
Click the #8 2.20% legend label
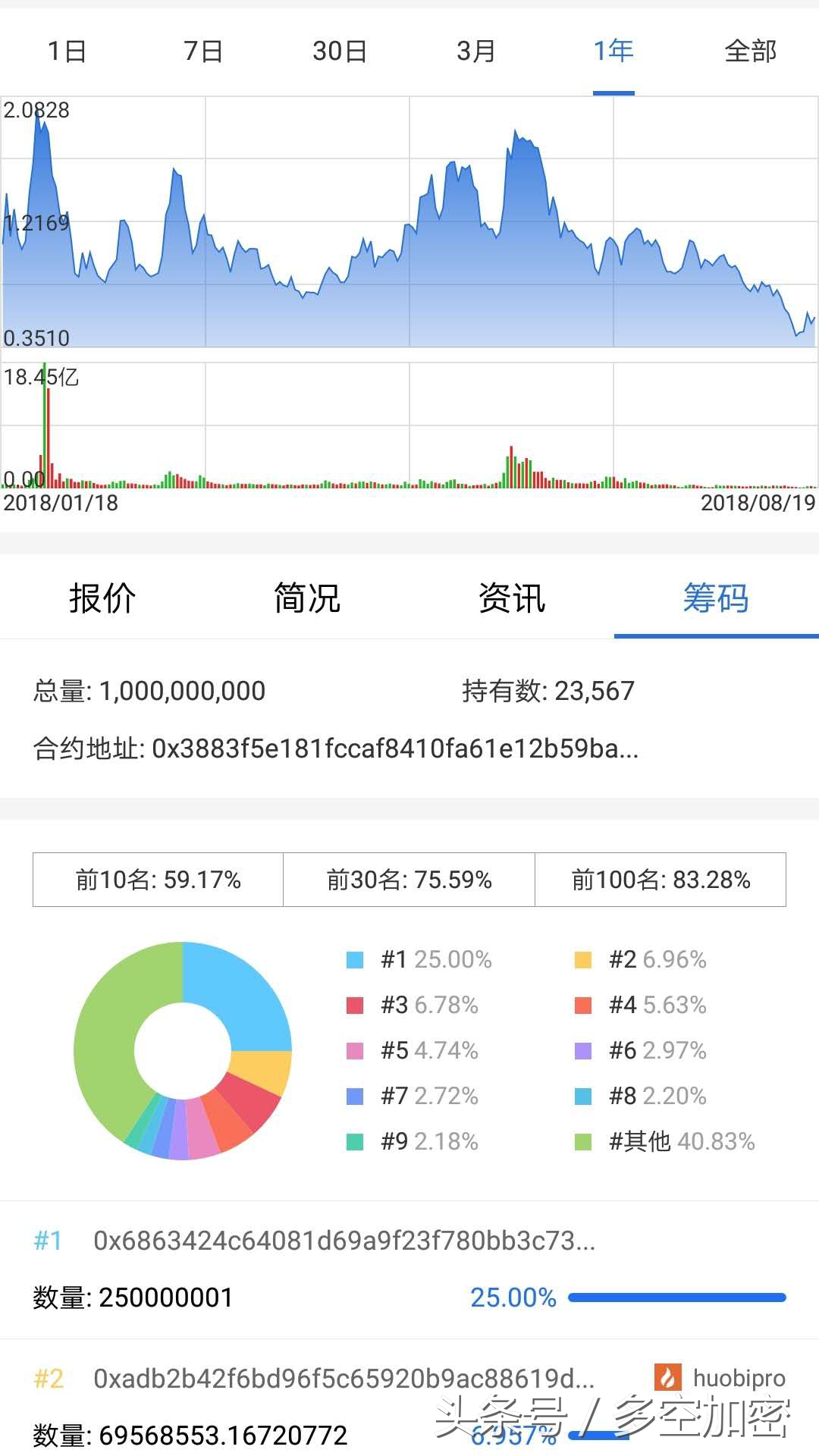coord(657,1097)
